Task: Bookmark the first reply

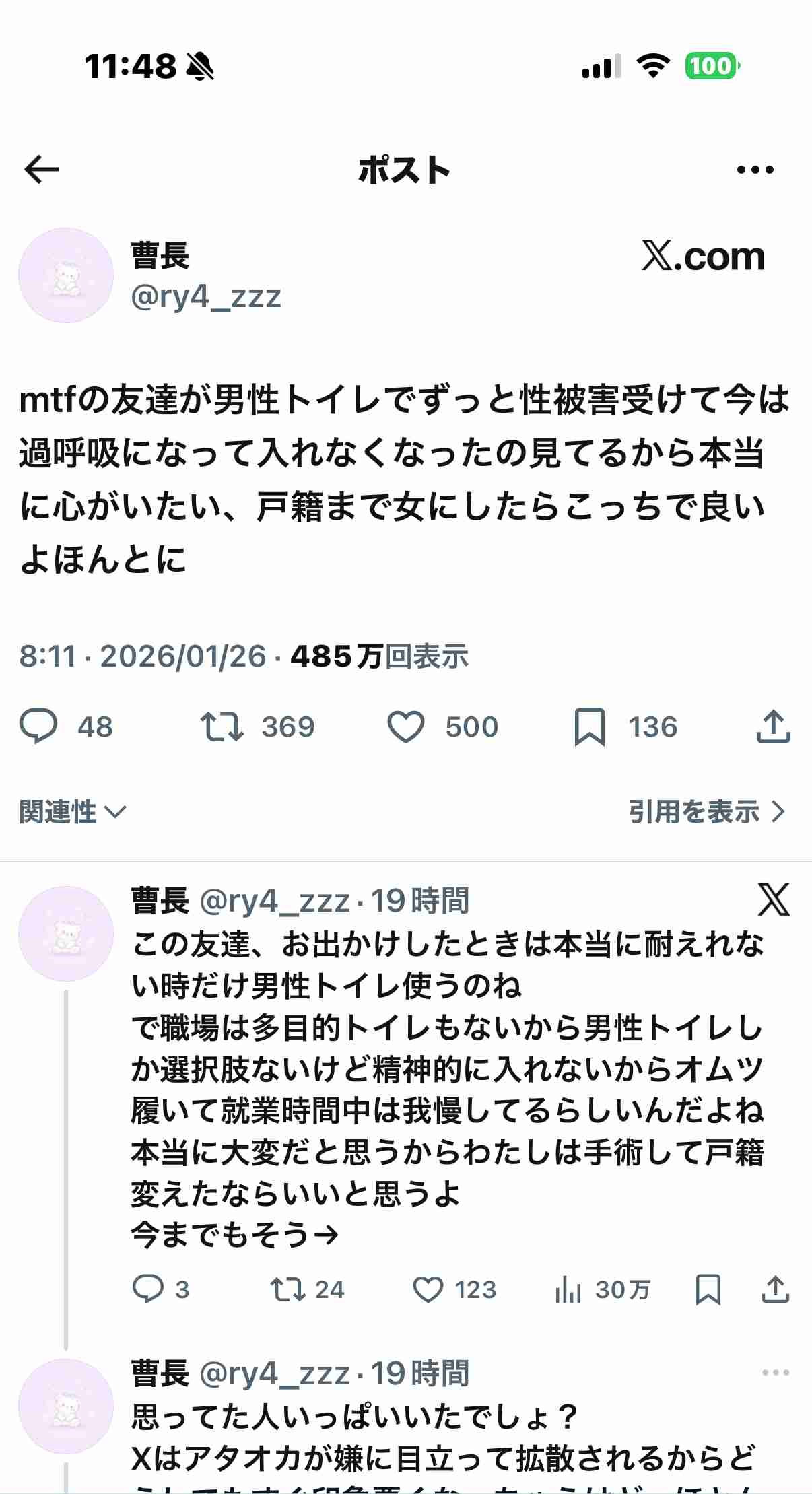Action: pos(707,1290)
